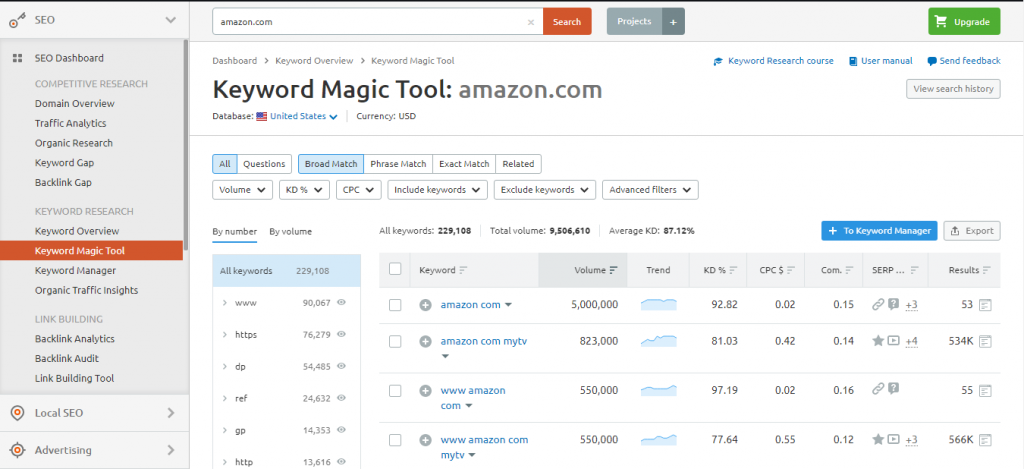Click the orange Search button
1024x469 pixels.
click(x=567, y=22)
